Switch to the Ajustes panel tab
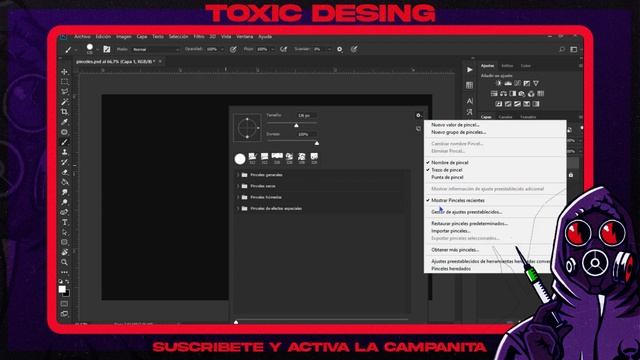 [x=487, y=66]
